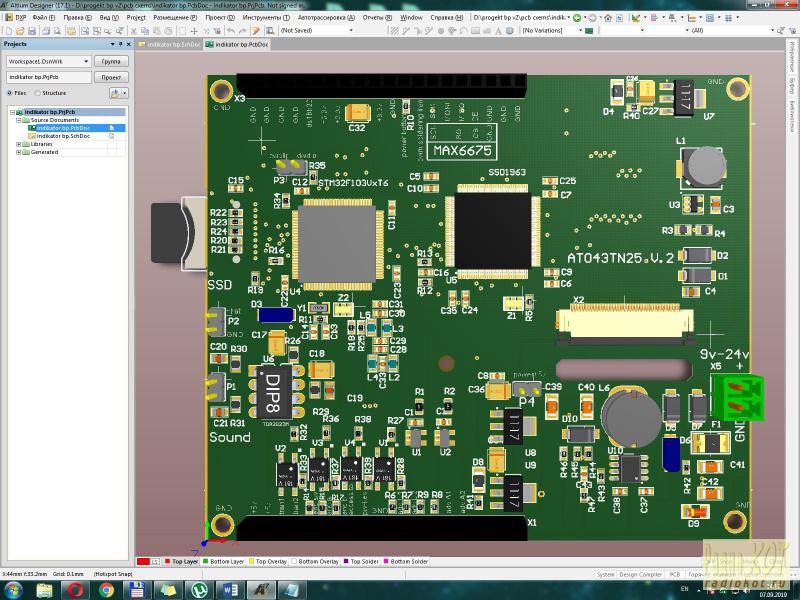Open the Размещение menu
This screenshot has height=600, width=800.
click(x=175, y=17)
